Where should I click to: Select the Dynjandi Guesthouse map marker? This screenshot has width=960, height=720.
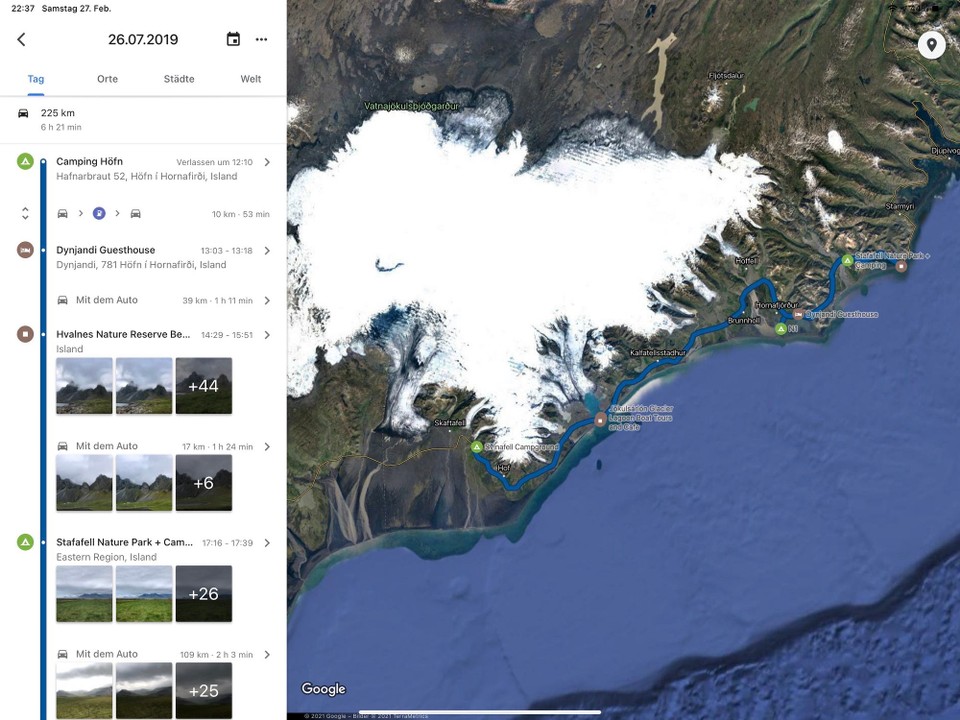[x=798, y=314]
